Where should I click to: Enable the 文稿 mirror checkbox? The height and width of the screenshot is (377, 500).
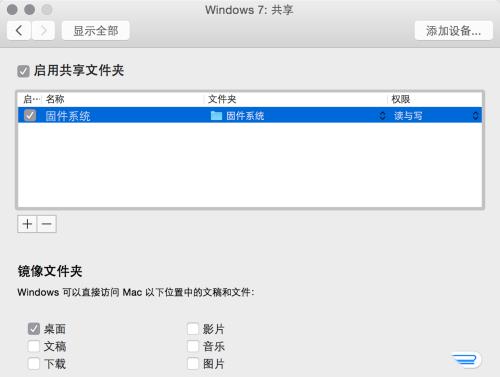pos(34,346)
